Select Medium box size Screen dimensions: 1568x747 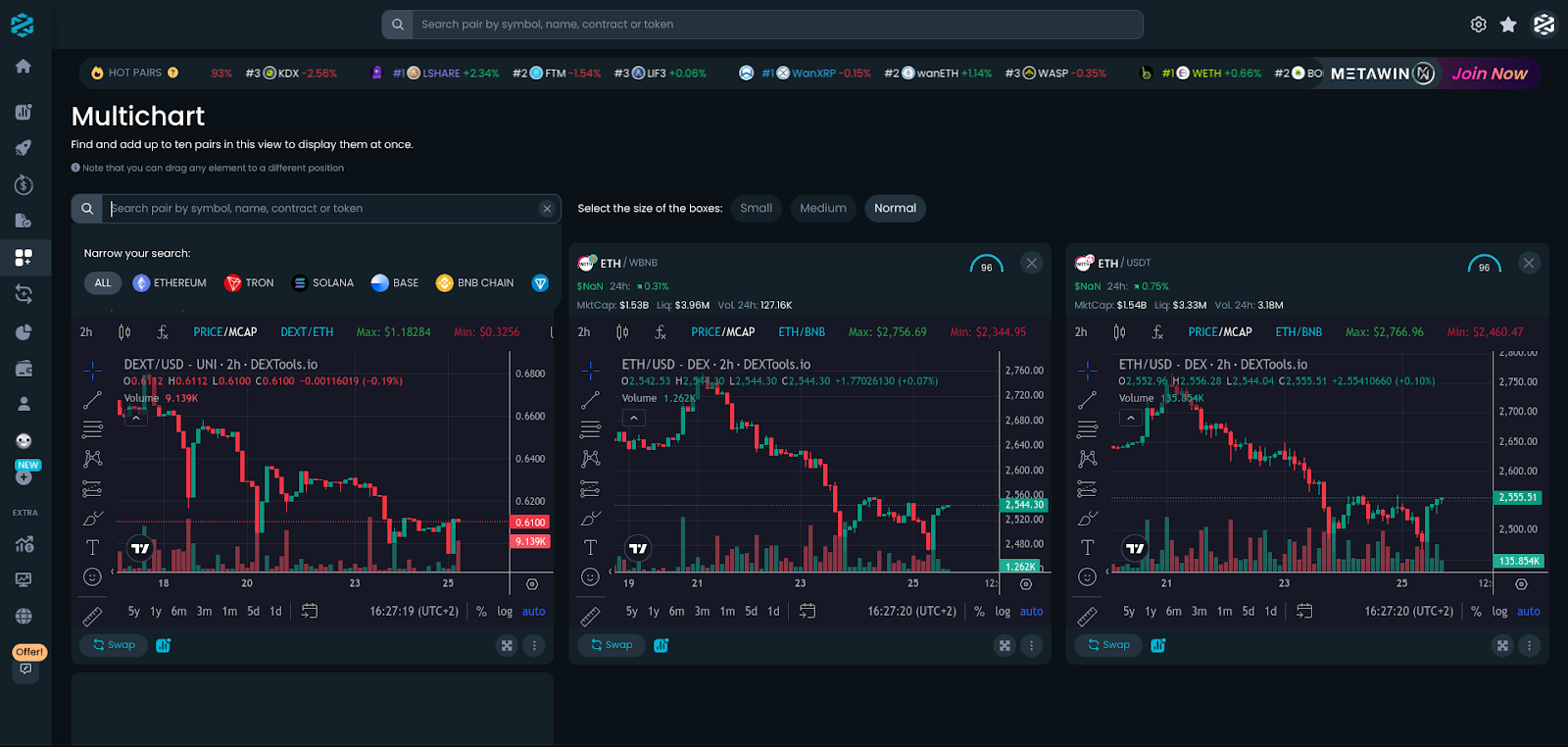pyautogui.click(x=823, y=208)
